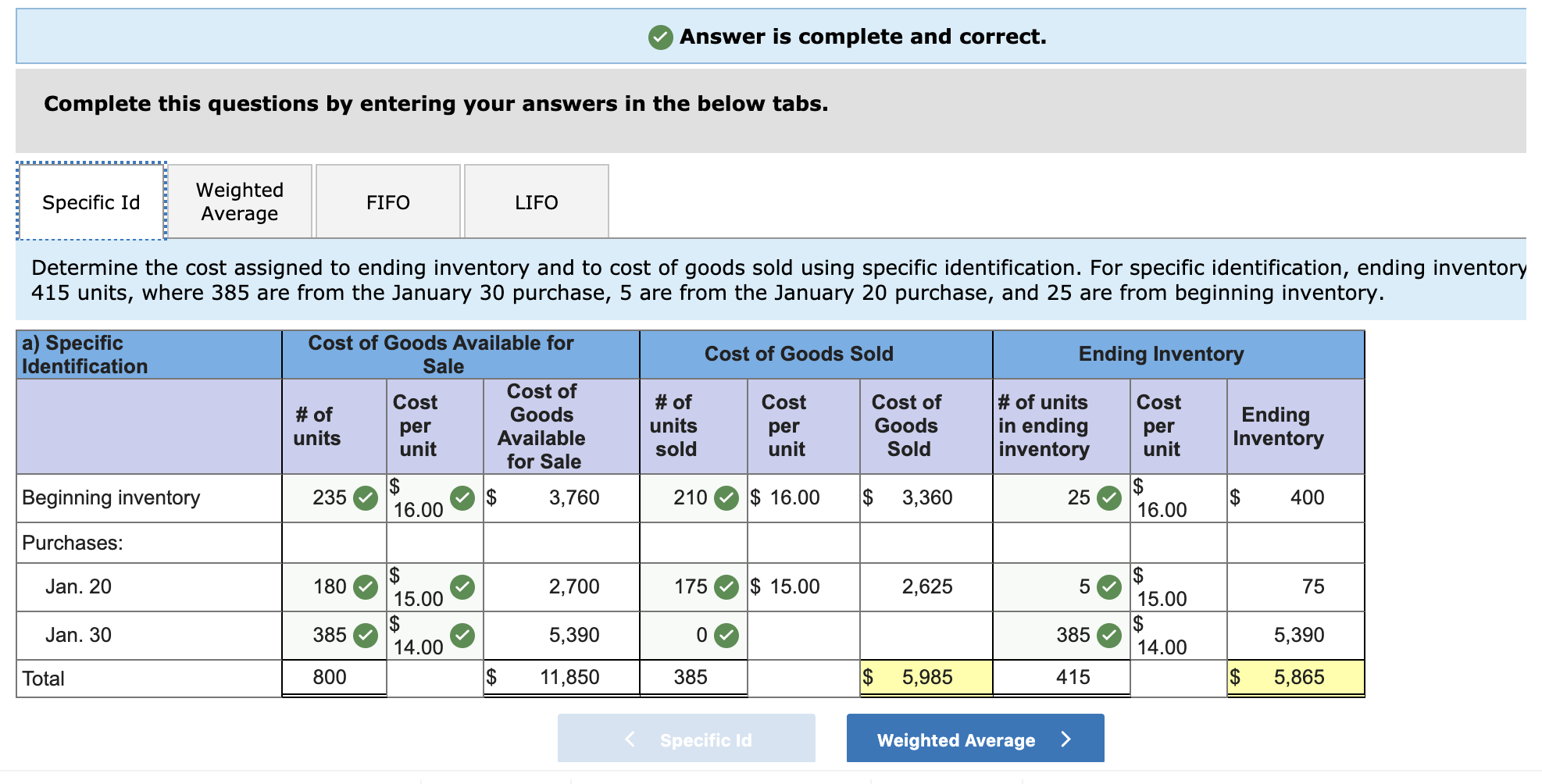Switch to the FIFO tab
1542x784 pixels.
(x=388, y=201)
